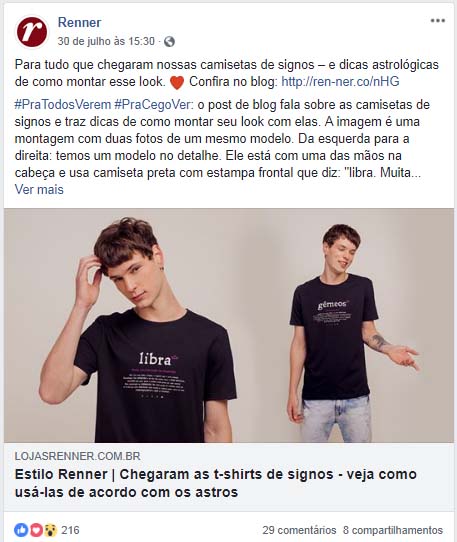Expand post text with Ver mais
The width and height of the screenshot is (457, 542).
pos(39,189)
